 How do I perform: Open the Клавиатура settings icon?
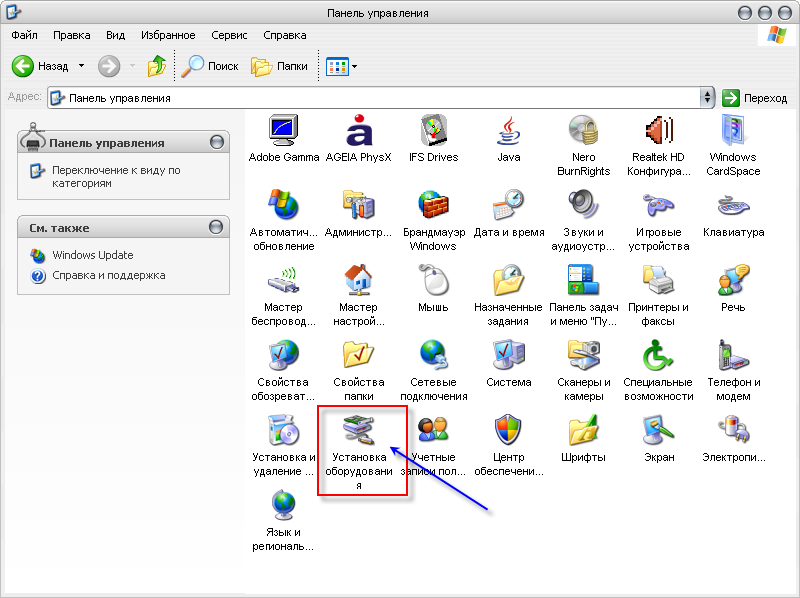(733, 213)
